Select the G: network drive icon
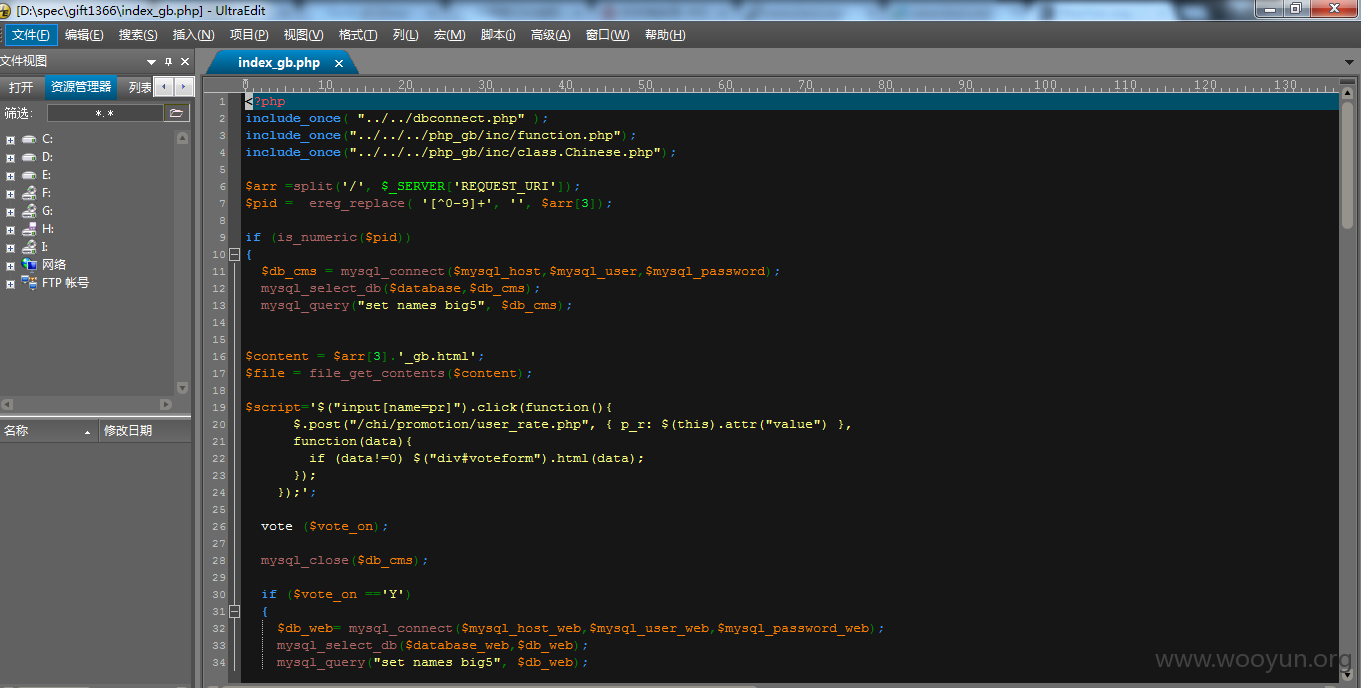This screenshot has width=1361, height=688. coord(29,211)
